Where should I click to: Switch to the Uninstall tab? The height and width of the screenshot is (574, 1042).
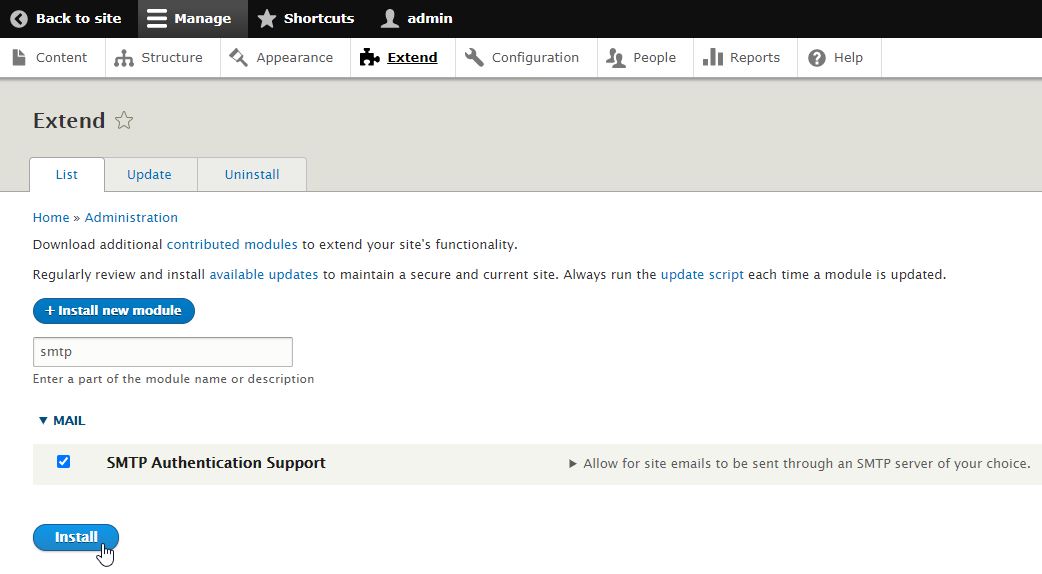(252, 175)
